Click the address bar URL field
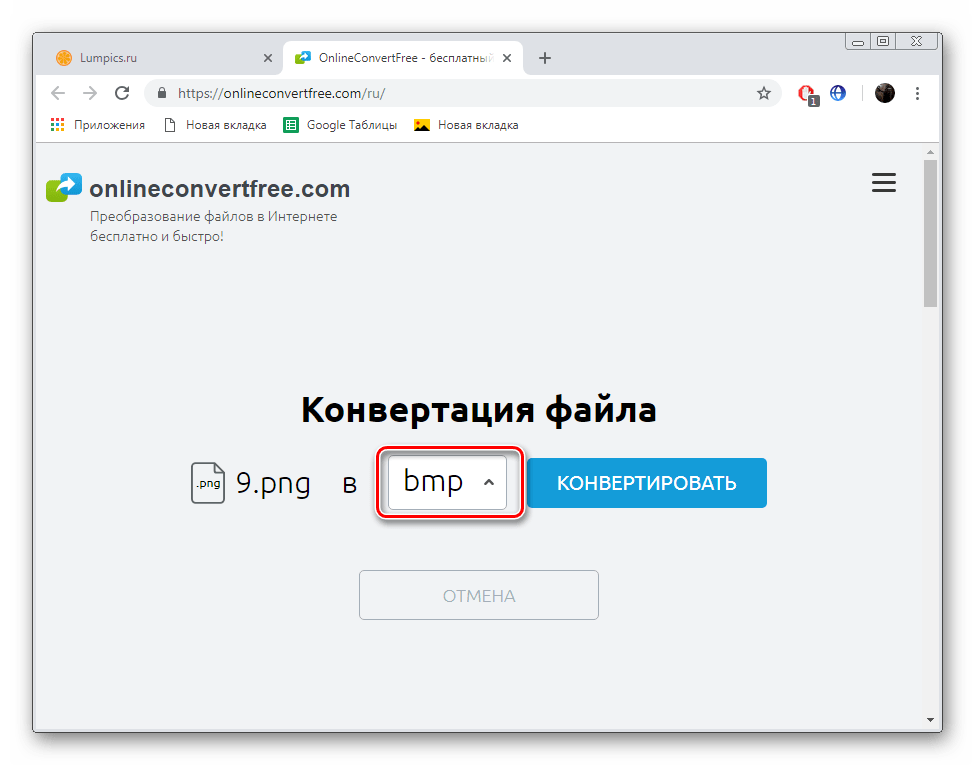The width and height of the screenshot is (975, 765). click(450, 93)
